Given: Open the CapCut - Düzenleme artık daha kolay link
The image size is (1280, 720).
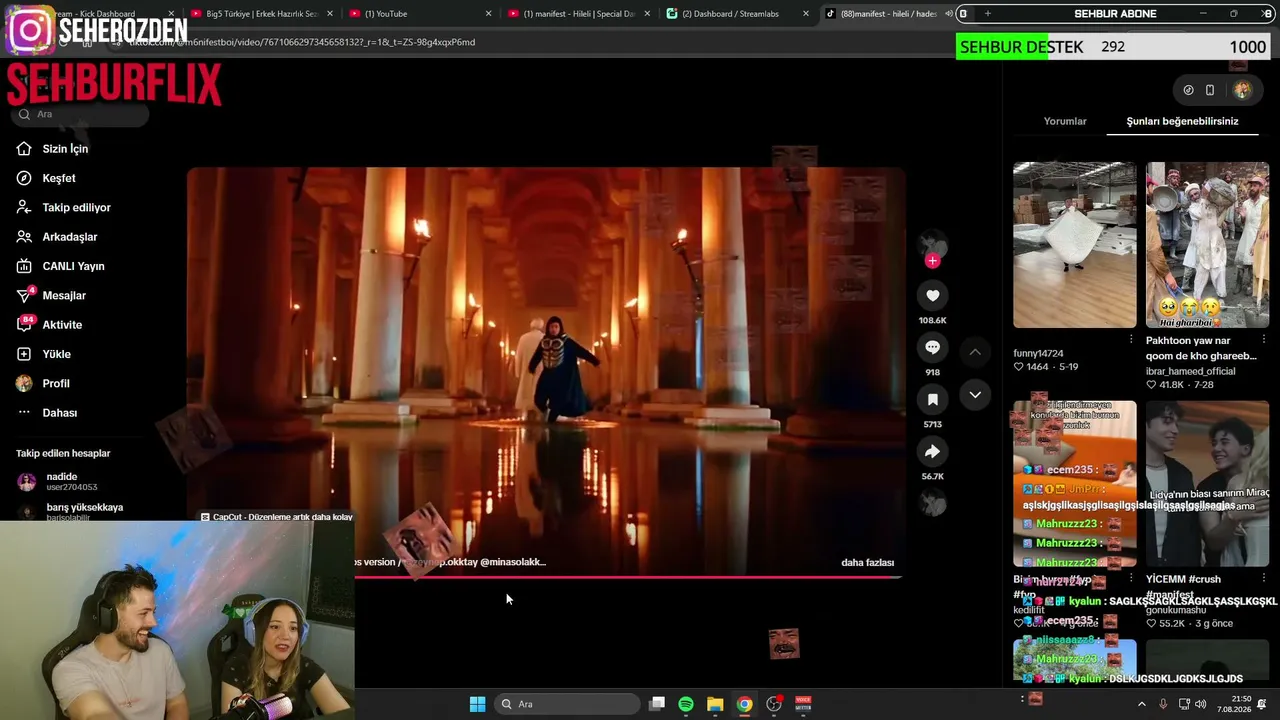Looking at the screenshot, I should pyautogui.click(x=277, y=517).
